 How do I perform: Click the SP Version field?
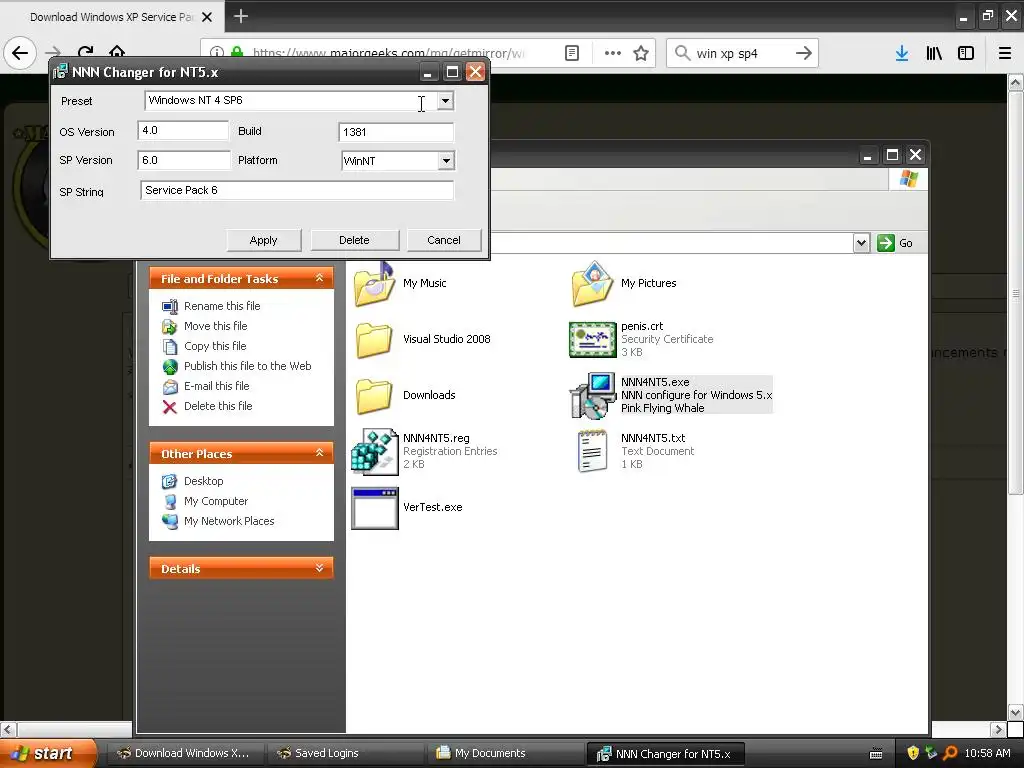(x=184, y=160)
